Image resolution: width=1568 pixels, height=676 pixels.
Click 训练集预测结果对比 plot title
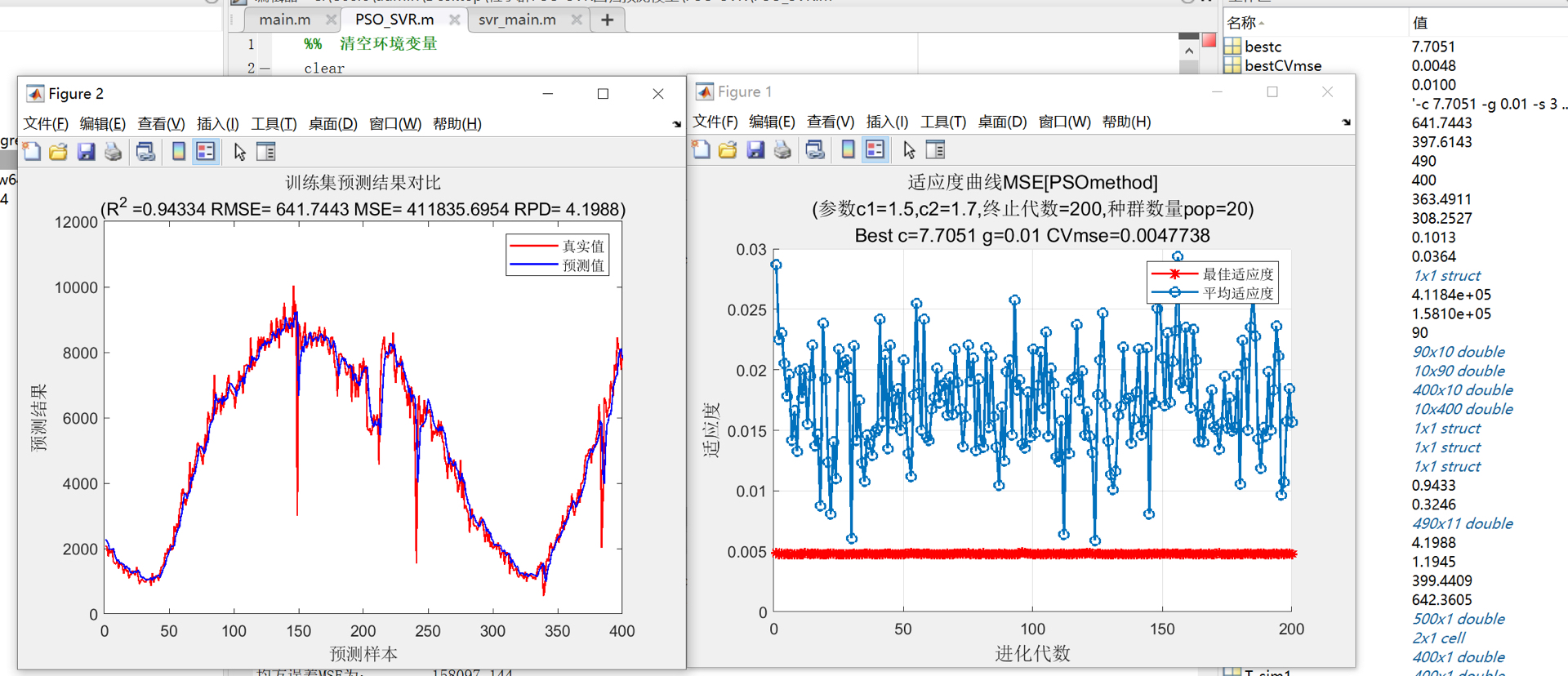[363, 183]
